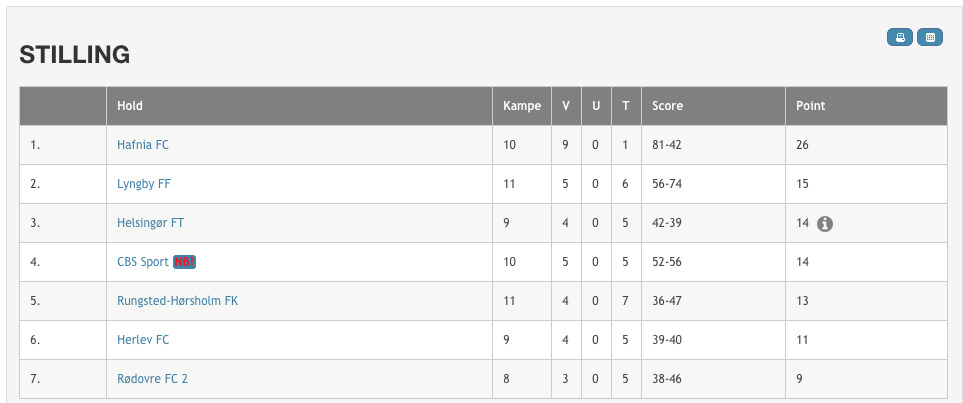Click the STILLING heading
This screenshot has height=403, width=963.
[74, 55]
